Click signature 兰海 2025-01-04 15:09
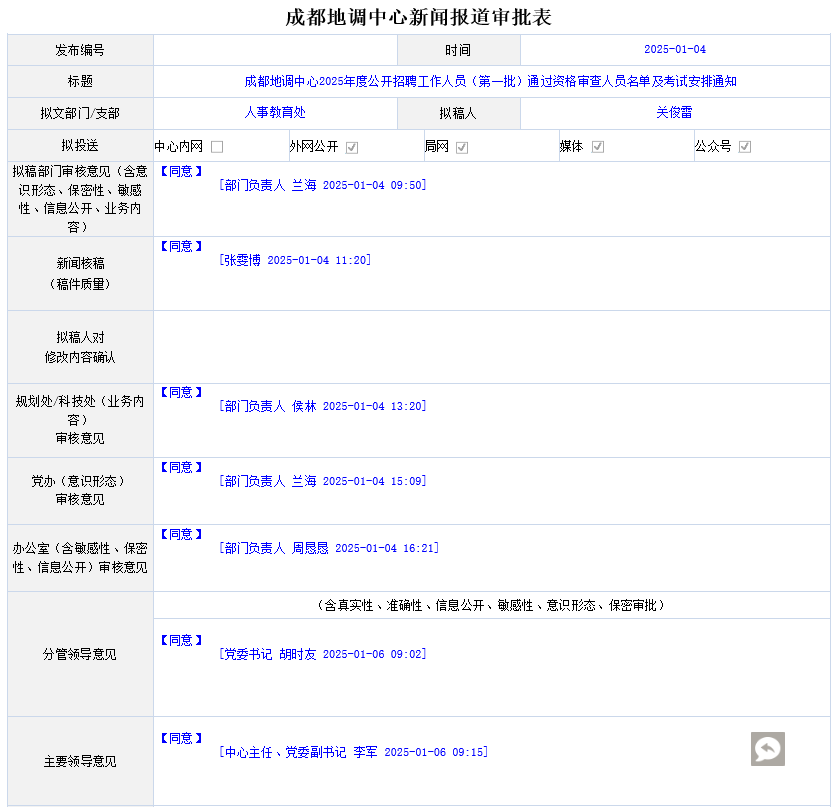833x807 pixels. 322,481
